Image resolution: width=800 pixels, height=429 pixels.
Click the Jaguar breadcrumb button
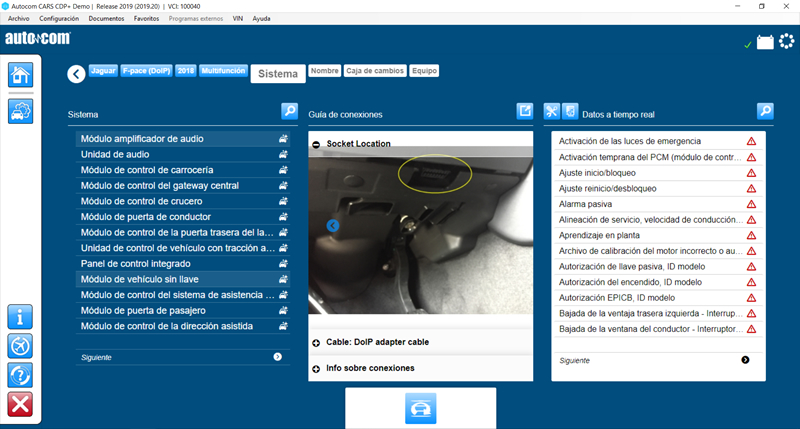103,71
